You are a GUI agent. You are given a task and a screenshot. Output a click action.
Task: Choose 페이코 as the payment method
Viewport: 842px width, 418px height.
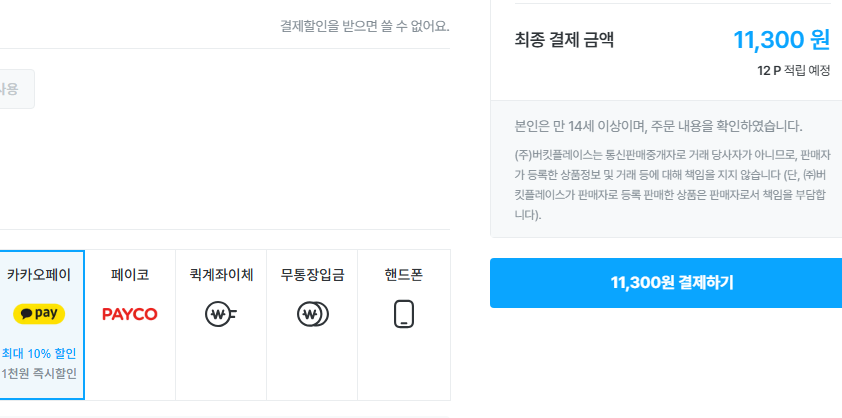(x=130, y=274)
